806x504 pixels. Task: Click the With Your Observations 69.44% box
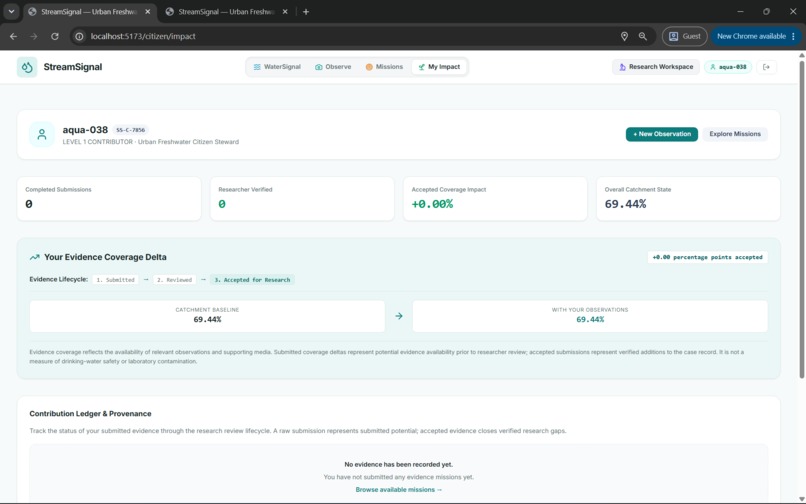tap(590, 316)
